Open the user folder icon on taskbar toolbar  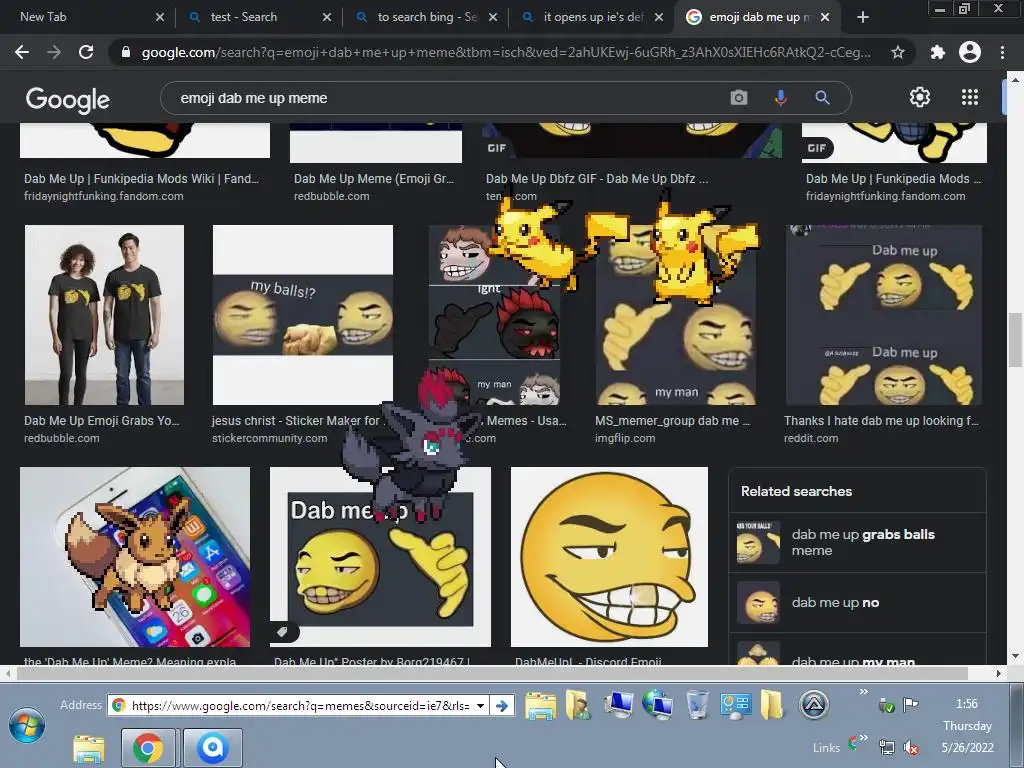578,705
